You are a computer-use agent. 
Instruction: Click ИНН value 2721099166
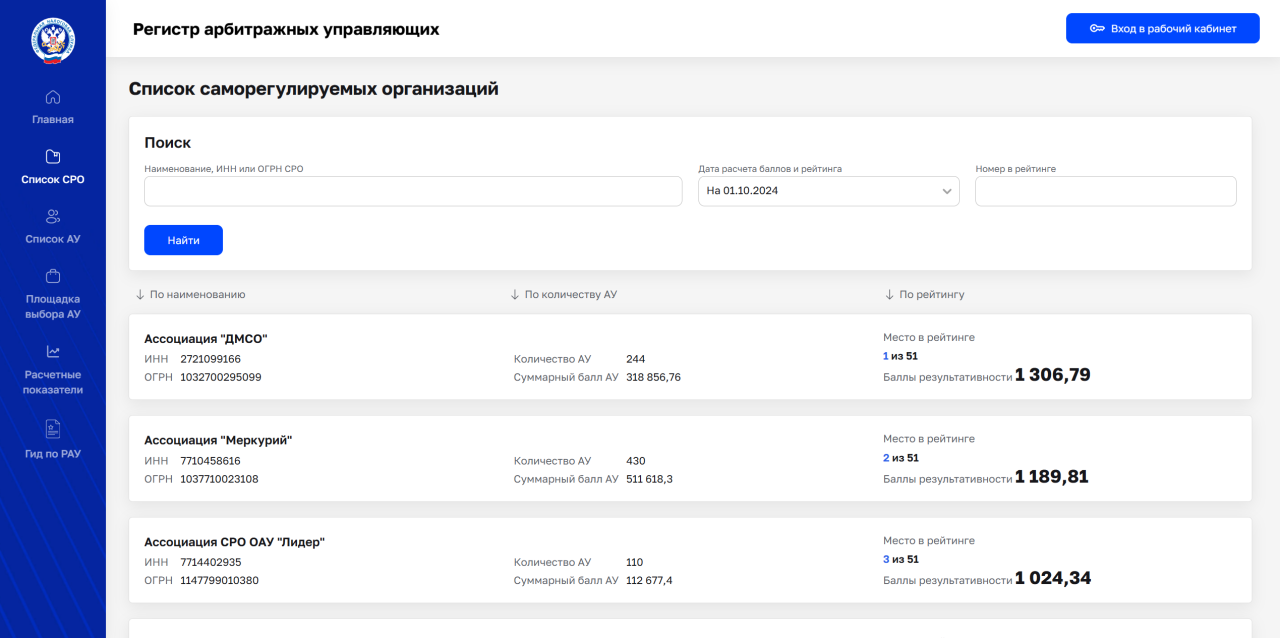coord(210,359)
